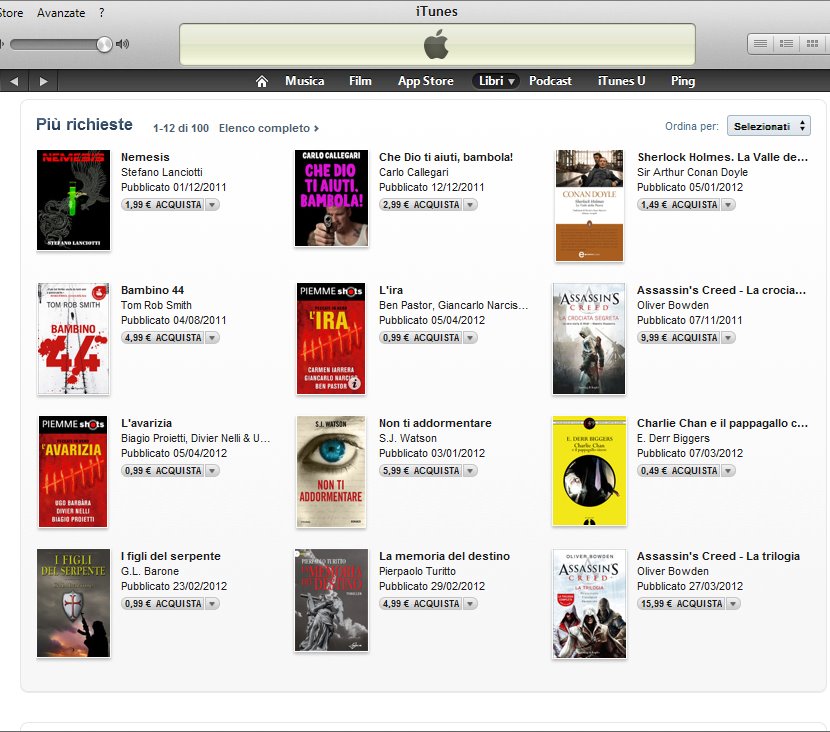This screenshot has height=732, width=830.
Task: Open Che Dio ti aiuti, bambola! cover
Action: tap(331, 198)
